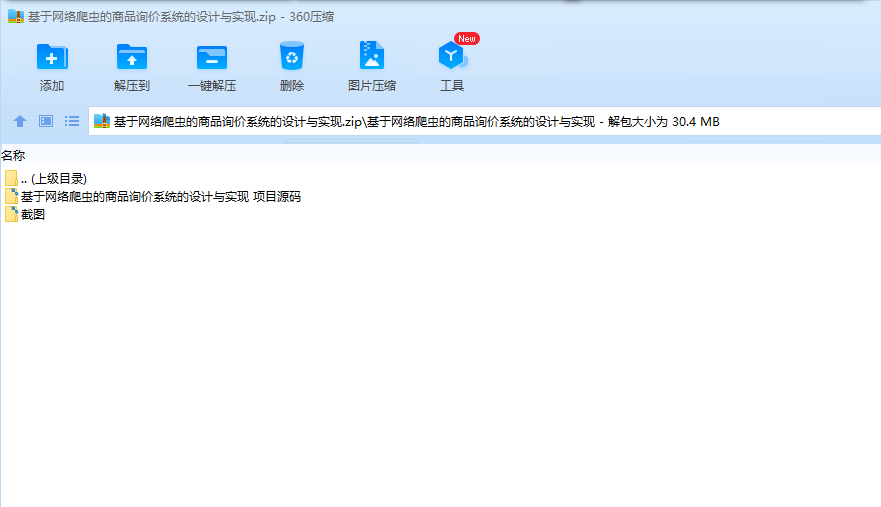This screenshot has height=507, width=881.
Task: Run 一键解压 one-click extract
Action: (212, 66)
